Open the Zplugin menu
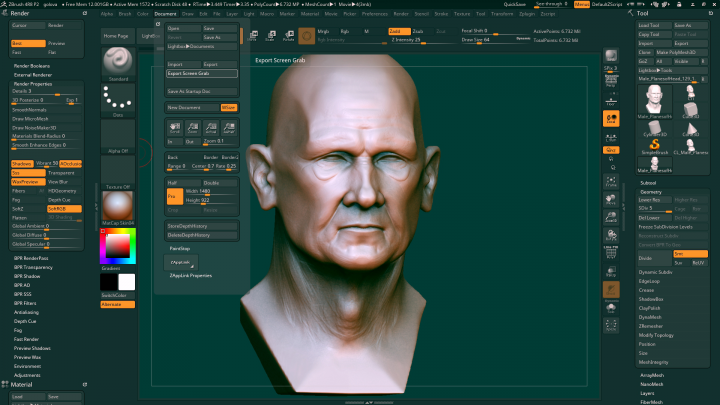720x405 pixels. pyautogui.click(x=527, y=14)
